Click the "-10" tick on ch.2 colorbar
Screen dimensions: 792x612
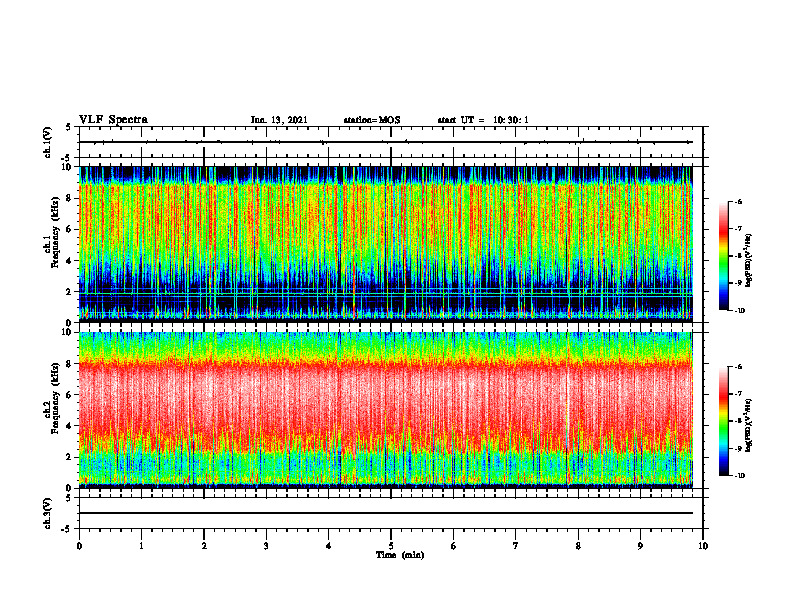click(x=740, y=476)
